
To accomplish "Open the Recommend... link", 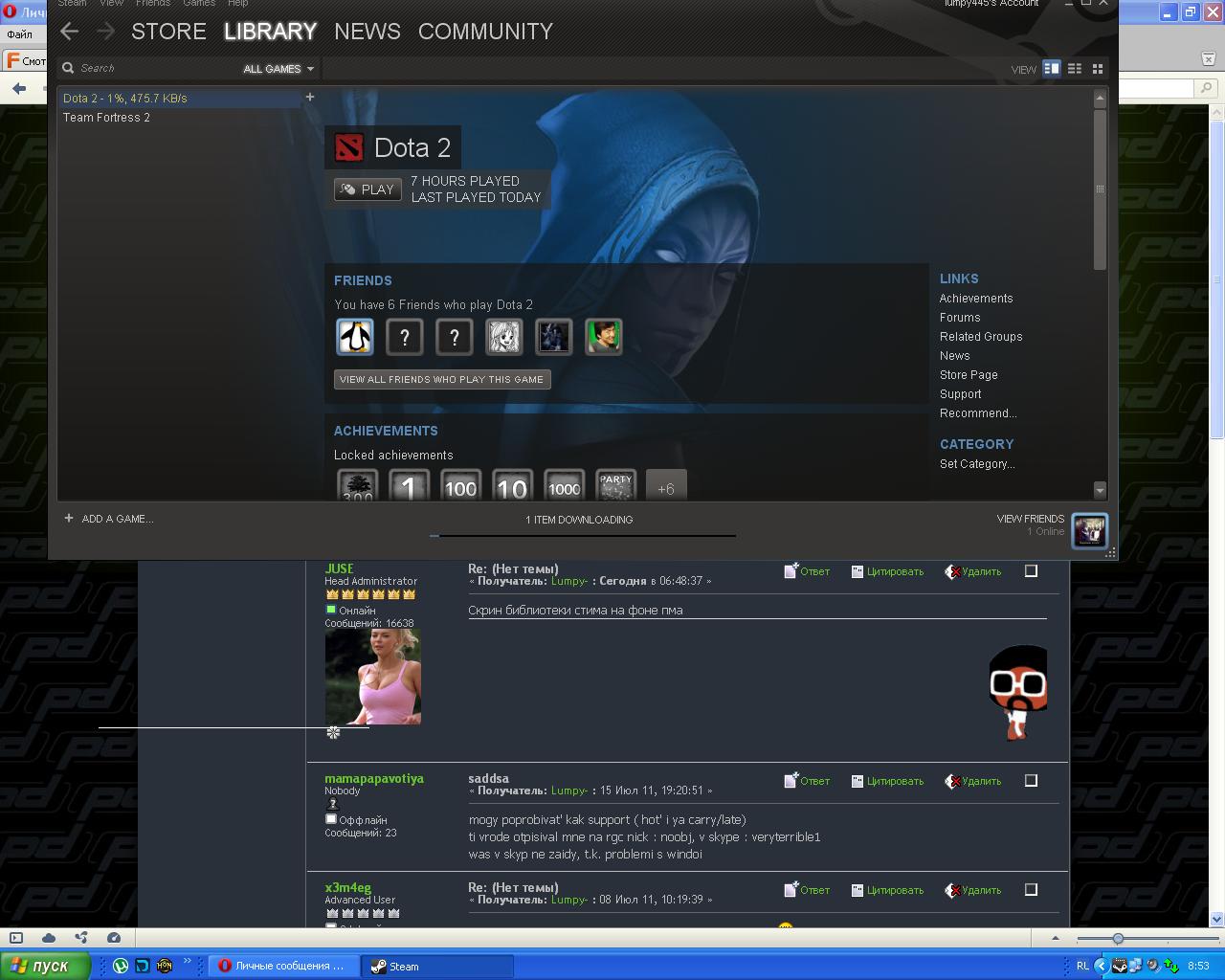I will [x=978, y=413].
